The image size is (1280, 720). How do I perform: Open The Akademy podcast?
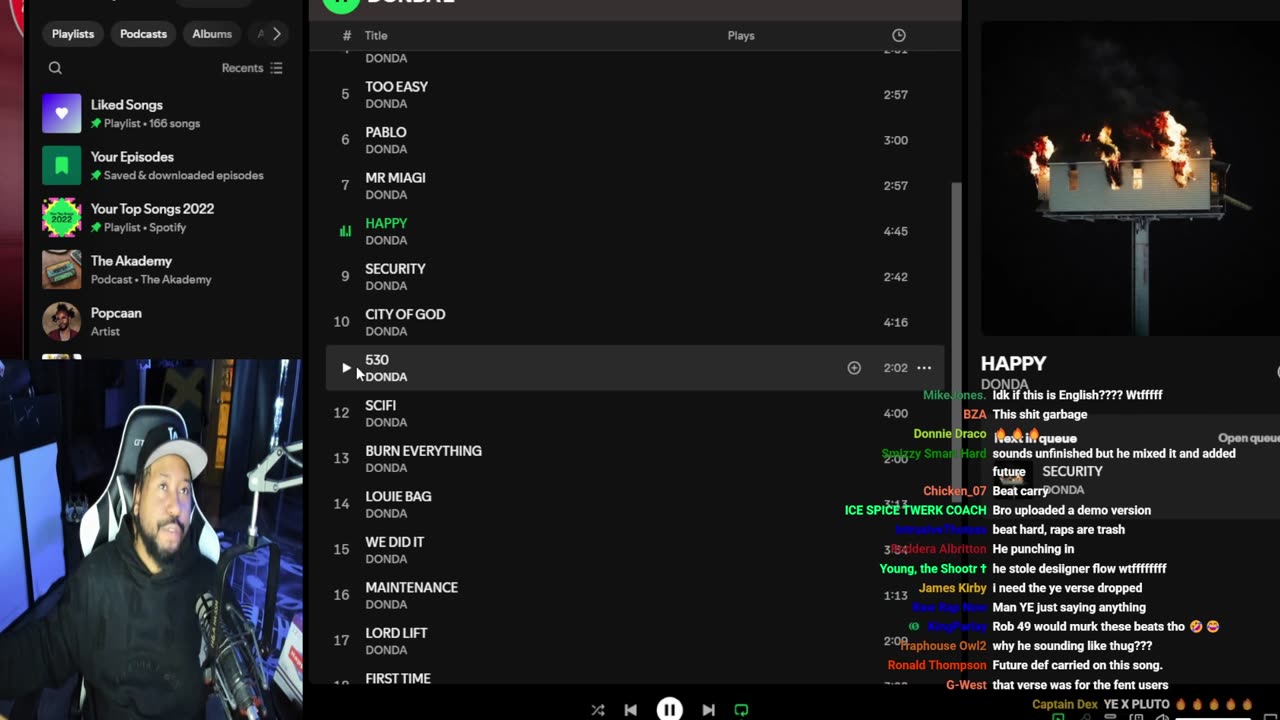coord(165,270)
